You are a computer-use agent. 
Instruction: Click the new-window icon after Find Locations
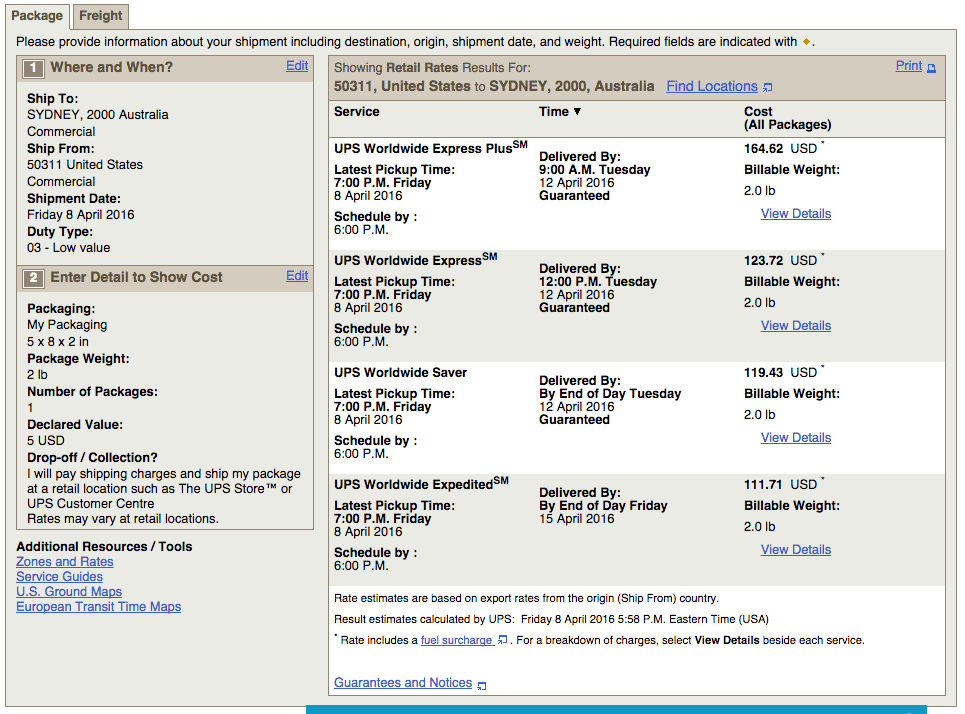click(x=768, y=88)
